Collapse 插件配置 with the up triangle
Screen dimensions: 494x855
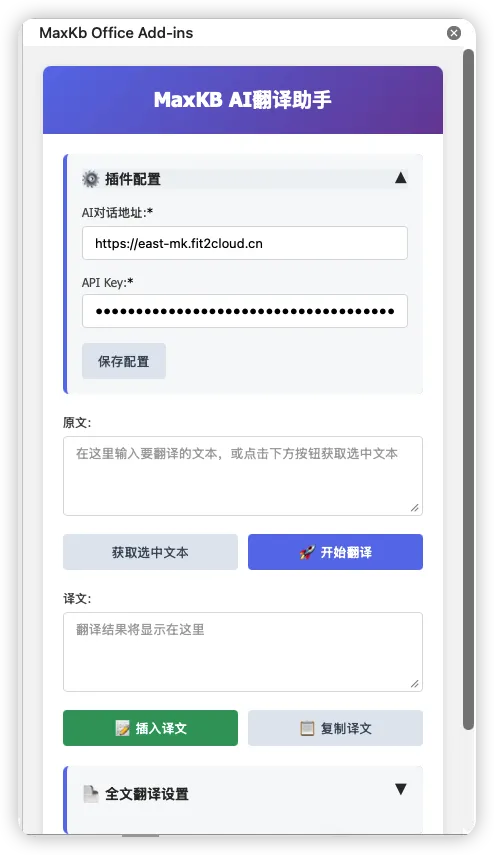401,178
